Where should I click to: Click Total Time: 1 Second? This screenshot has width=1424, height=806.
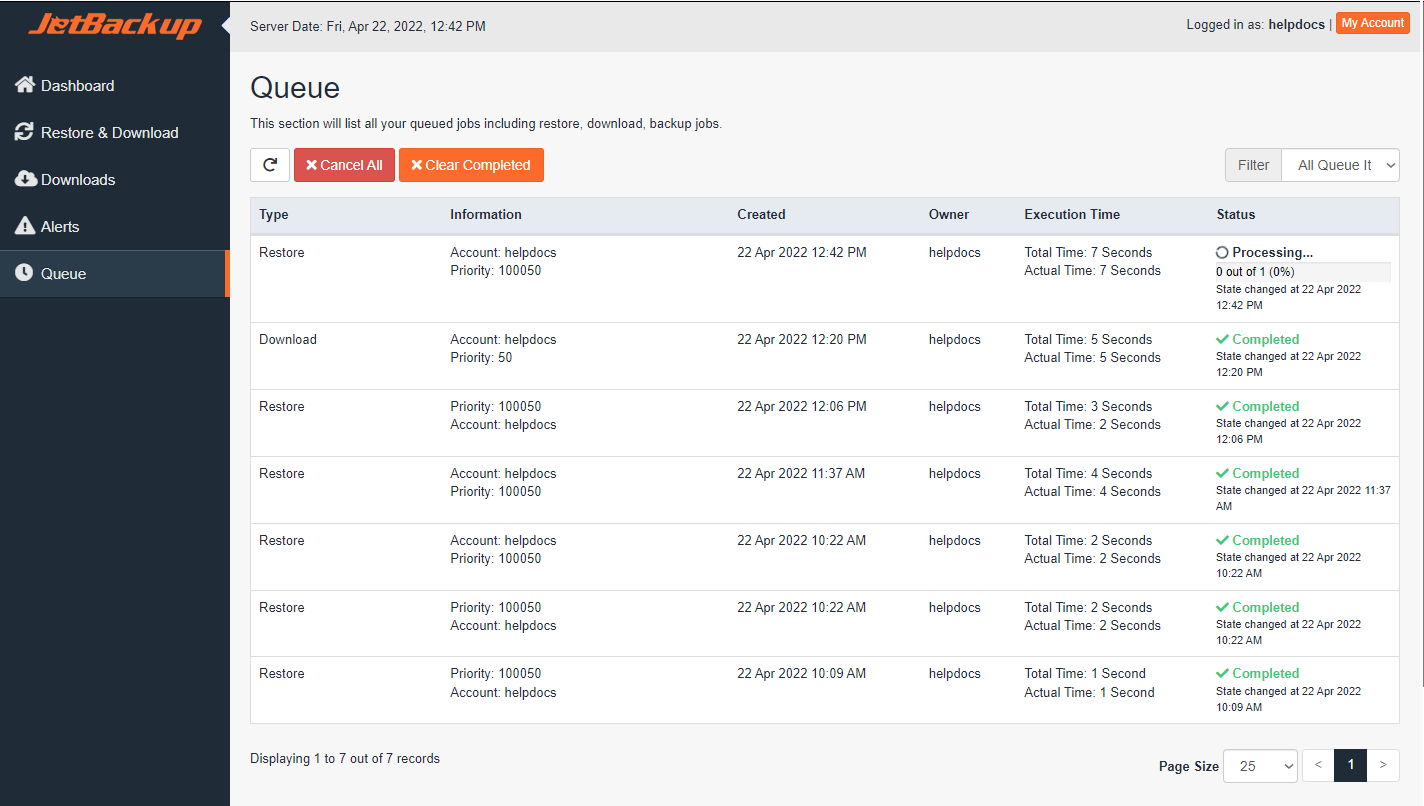[x=1085, y=674]
